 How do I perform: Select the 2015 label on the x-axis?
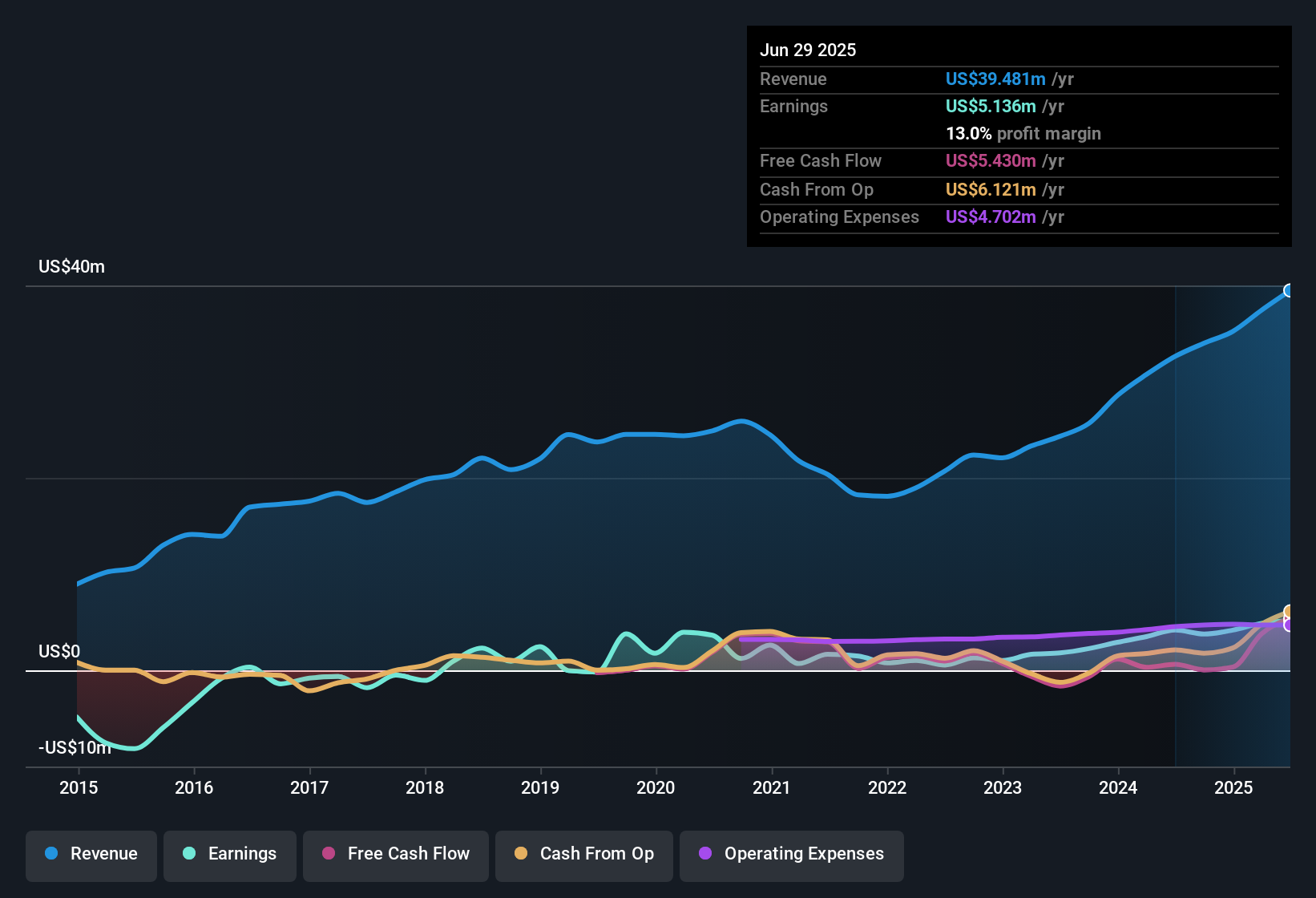(79, 787)
